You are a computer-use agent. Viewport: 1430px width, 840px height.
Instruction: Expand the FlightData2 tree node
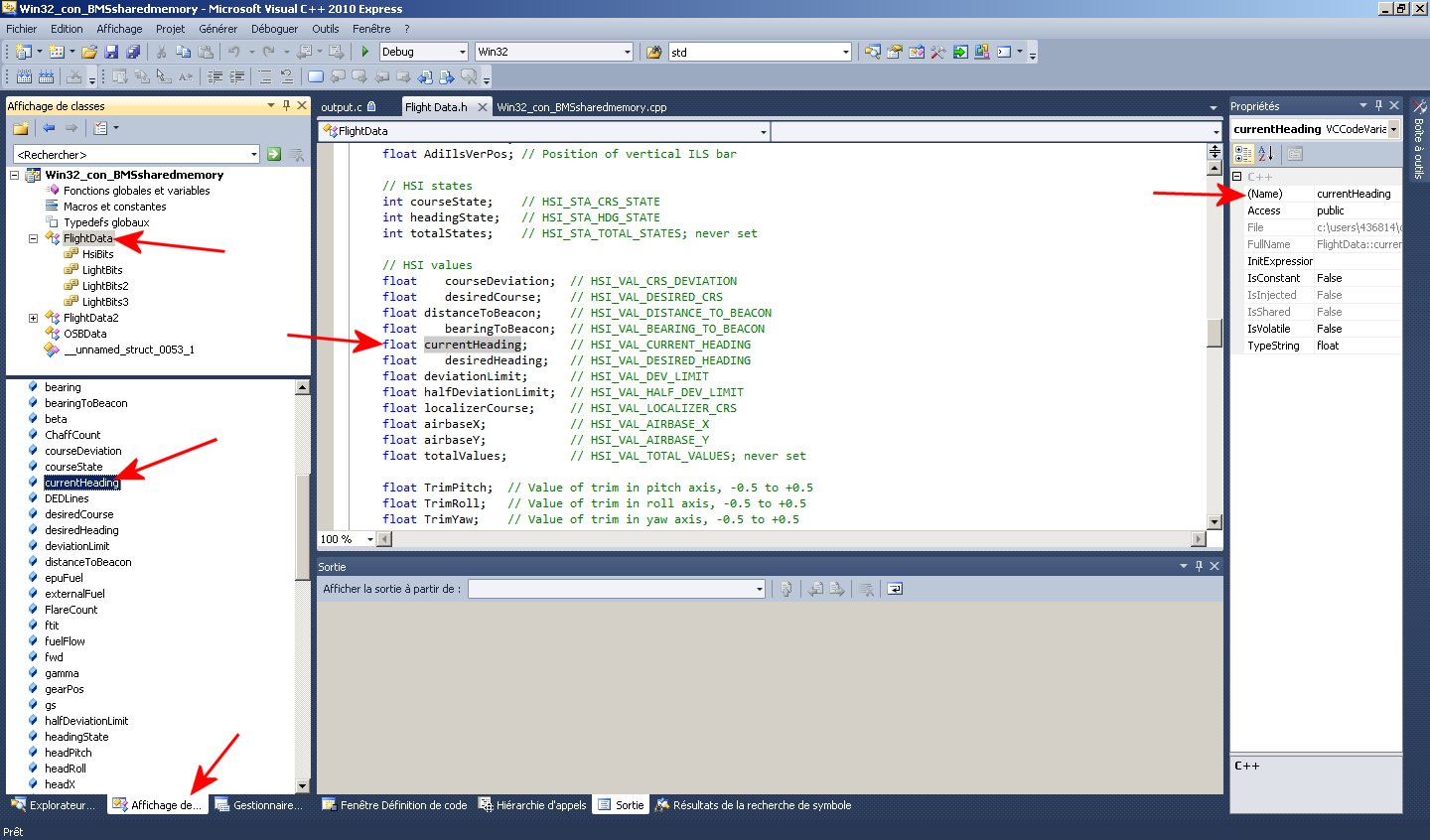(33, 318)
